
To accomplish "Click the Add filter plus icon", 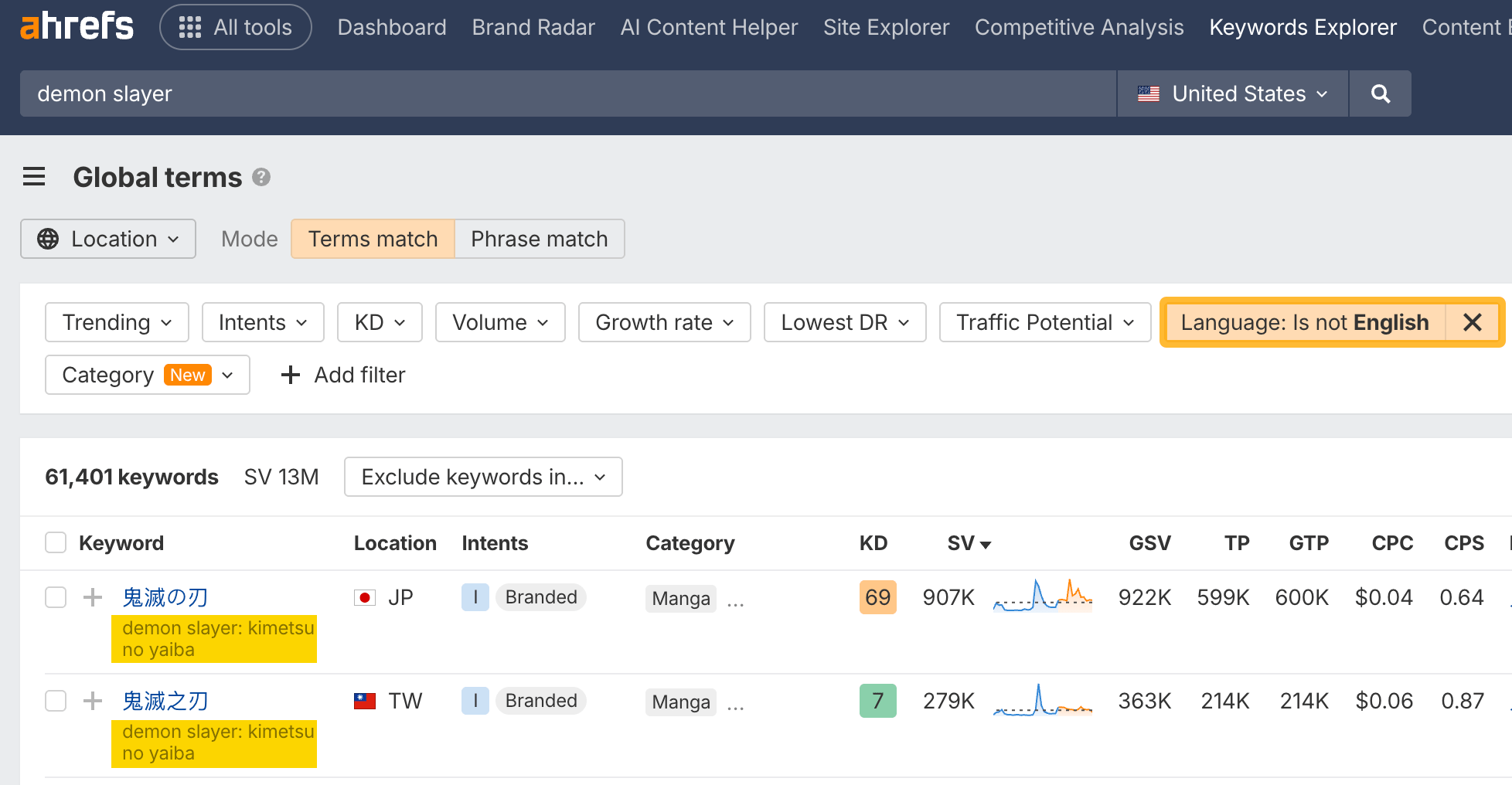I will (290, 375).
